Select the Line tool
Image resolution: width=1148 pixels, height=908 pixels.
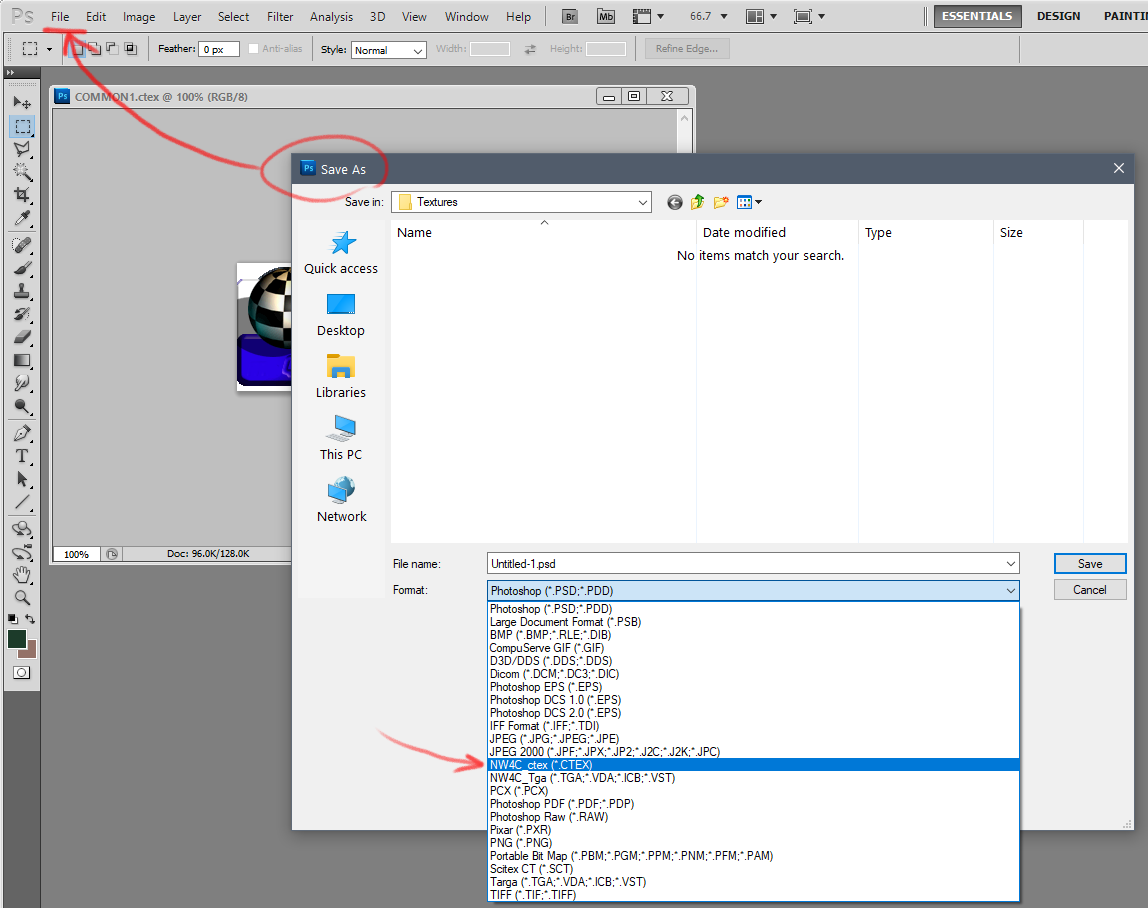(22, 502)
